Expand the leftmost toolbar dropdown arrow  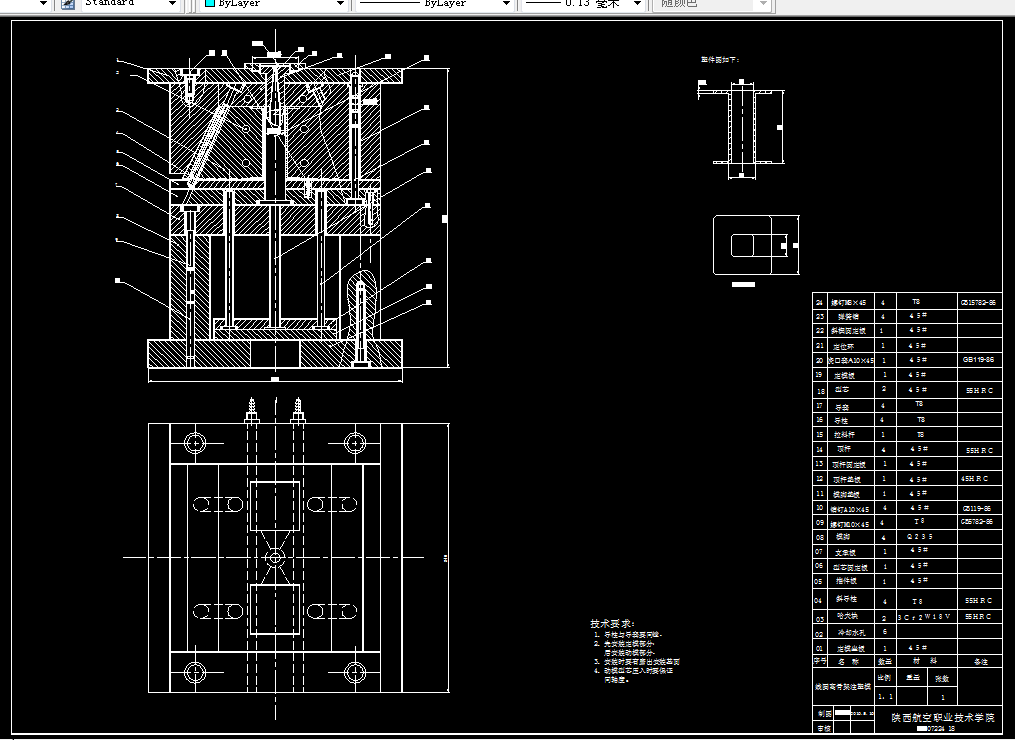coord(43,4)
